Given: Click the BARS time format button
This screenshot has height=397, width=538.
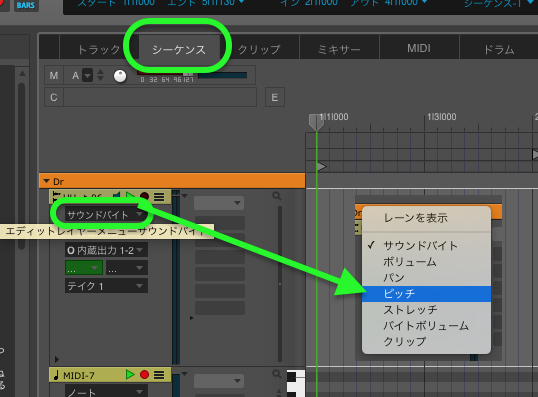Looking at the screenshot, I should [x=26, y=5].
